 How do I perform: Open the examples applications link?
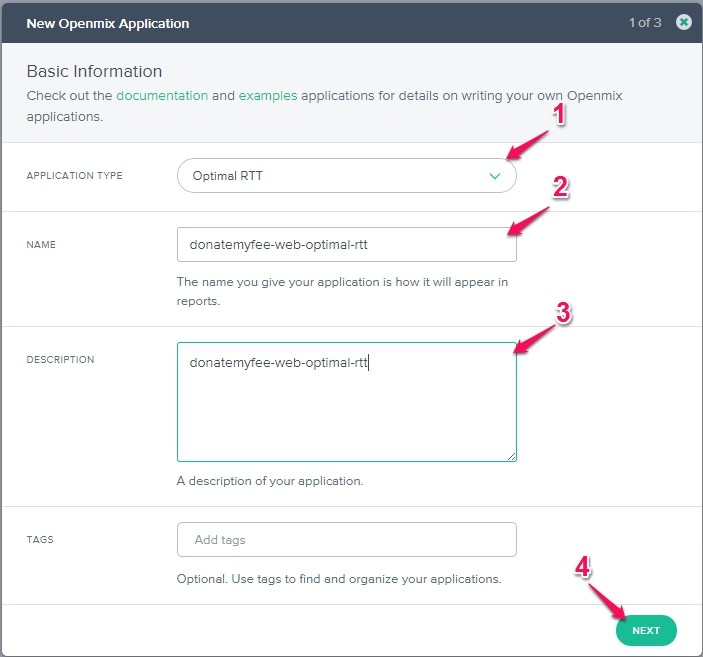pos(267,96)
